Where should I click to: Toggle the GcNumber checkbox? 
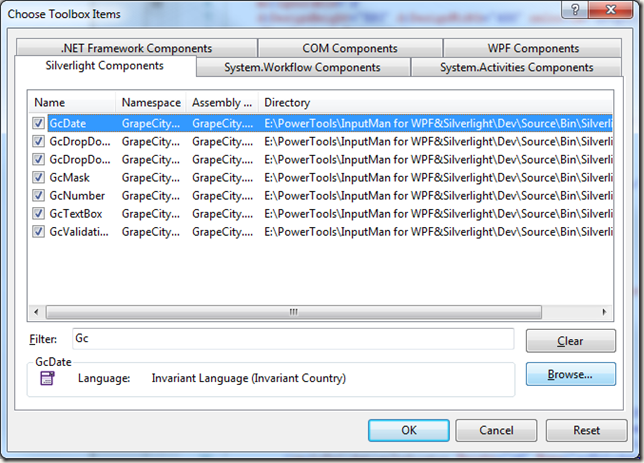click(x=39, y=195)
